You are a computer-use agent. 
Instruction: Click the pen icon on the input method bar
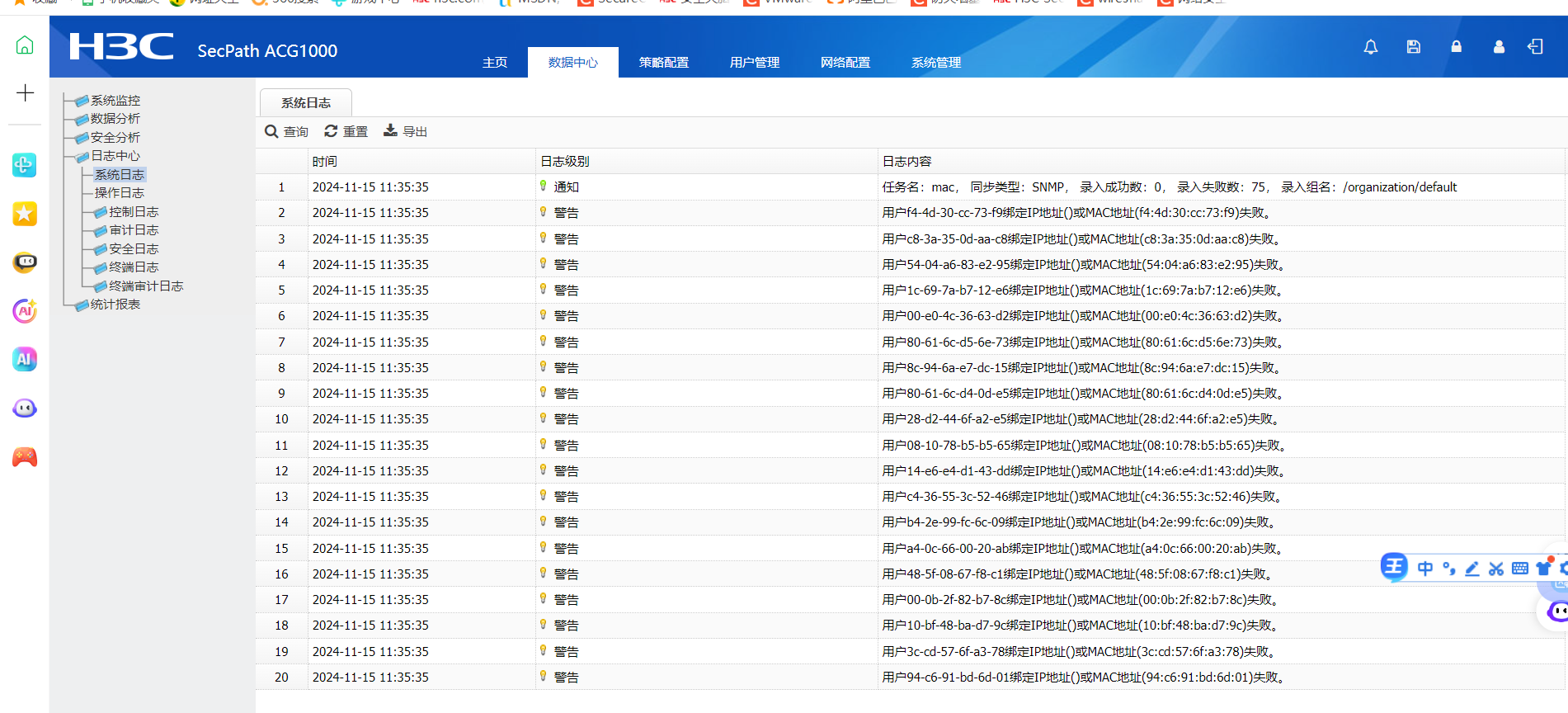point(1472,569)
